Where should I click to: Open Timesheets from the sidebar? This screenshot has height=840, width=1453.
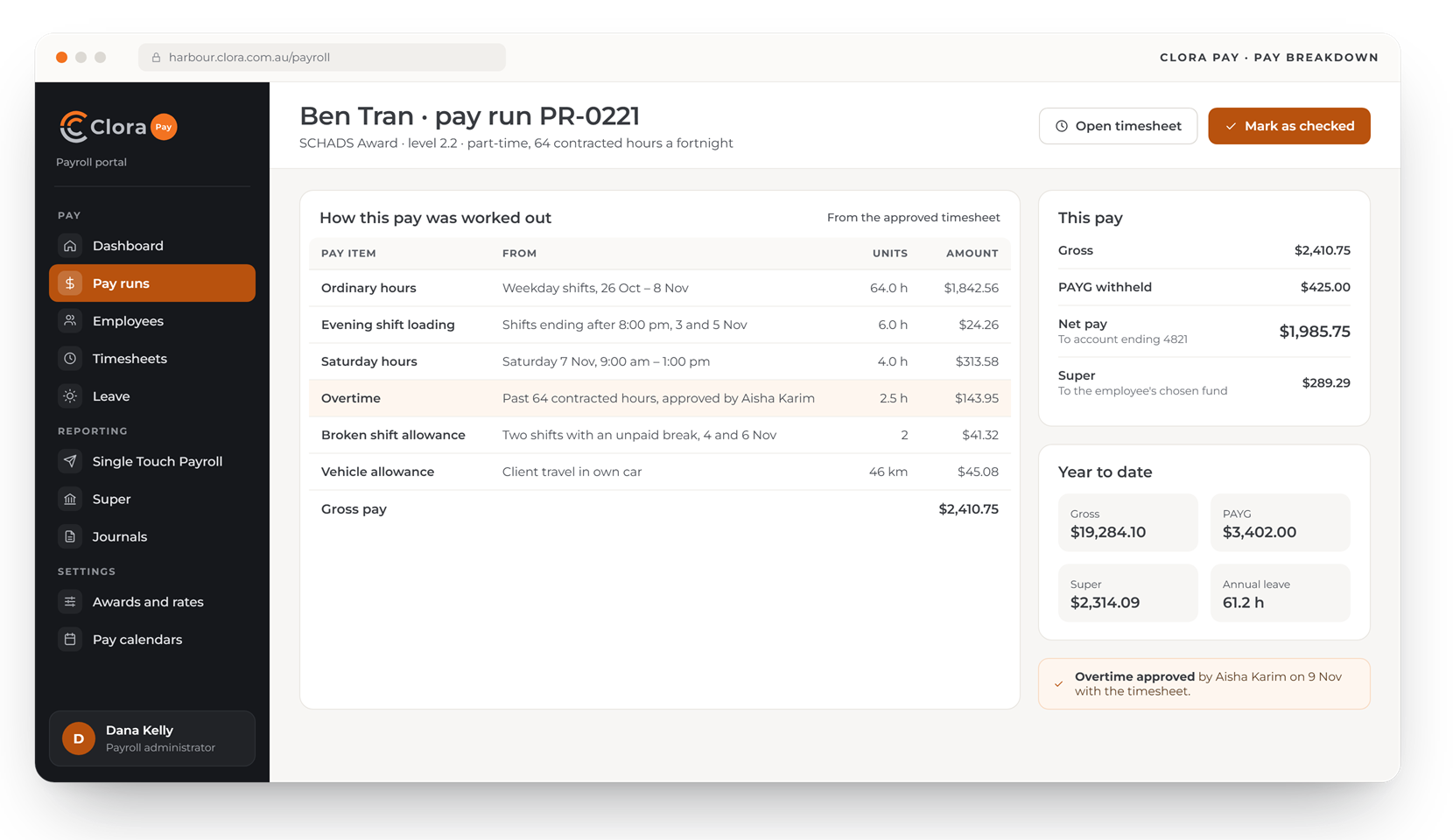click(152, 359)
